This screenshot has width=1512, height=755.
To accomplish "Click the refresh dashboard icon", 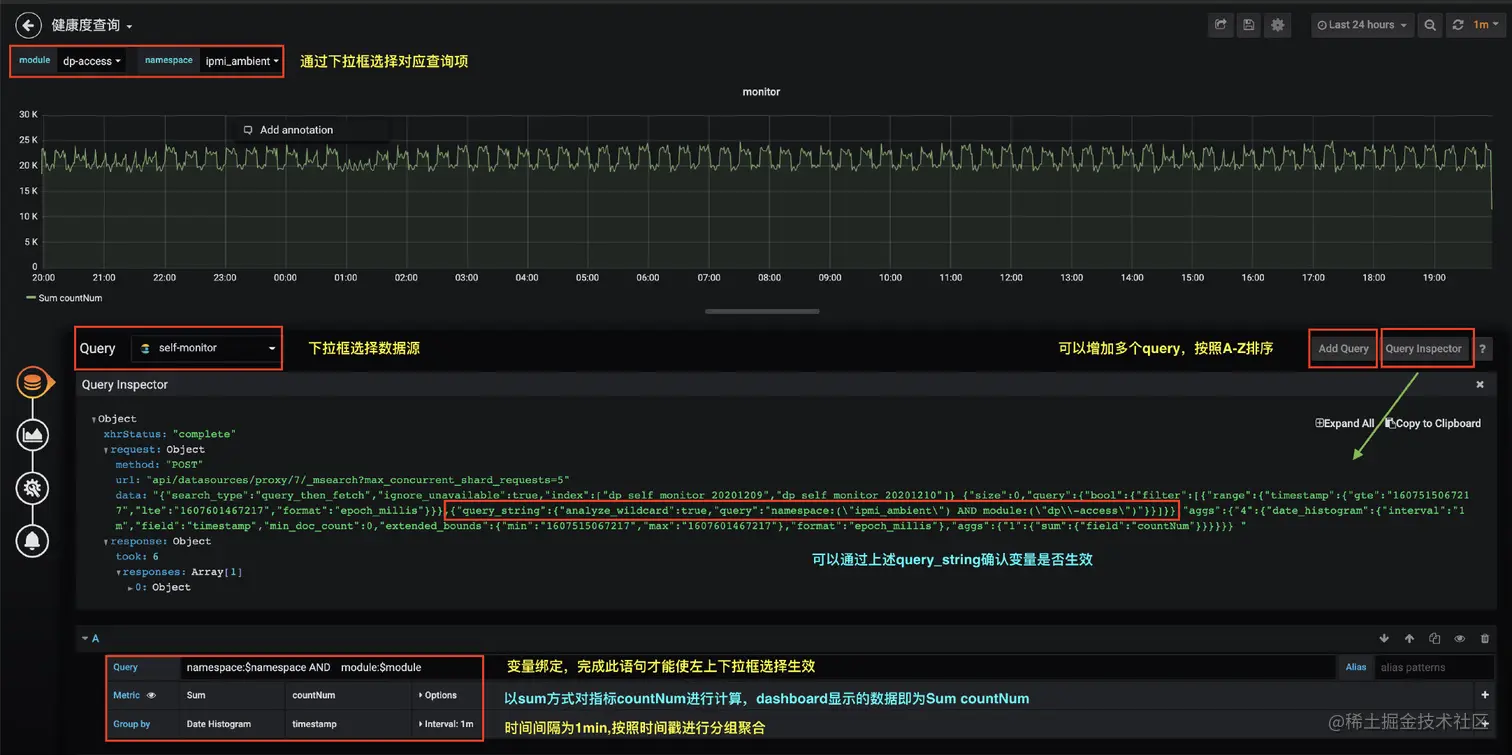I will pyautogui.click(x=1458, y=25).
